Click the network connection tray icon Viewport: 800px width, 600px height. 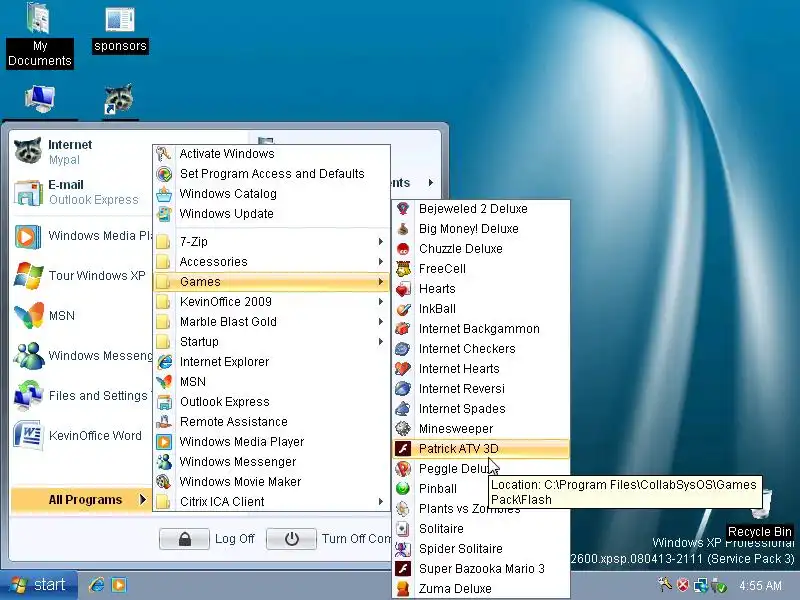tap(701, 585)
